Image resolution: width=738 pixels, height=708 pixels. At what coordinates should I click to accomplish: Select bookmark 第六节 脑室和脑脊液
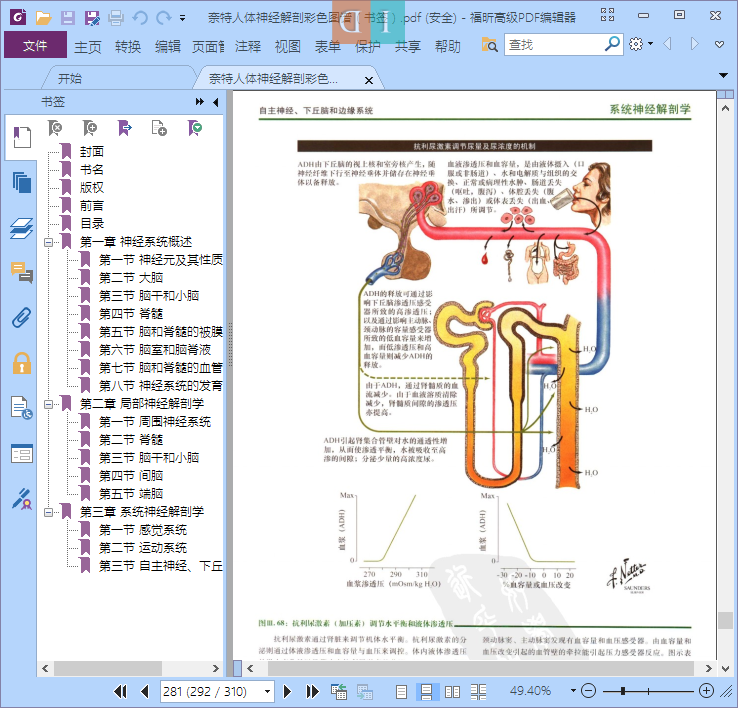pos(155,350)
